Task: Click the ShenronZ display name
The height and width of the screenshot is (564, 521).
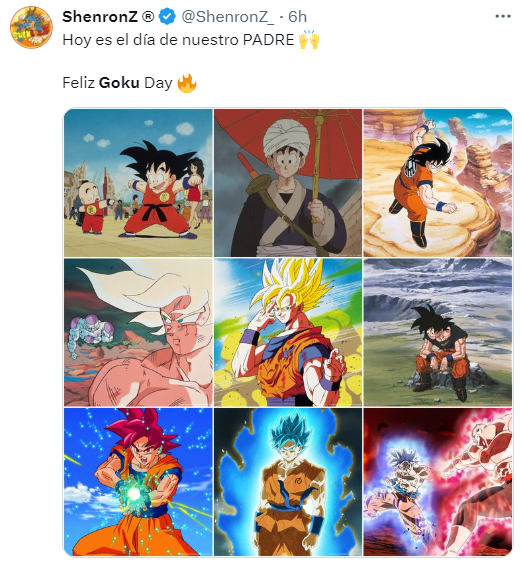Action: pos(100,17)
